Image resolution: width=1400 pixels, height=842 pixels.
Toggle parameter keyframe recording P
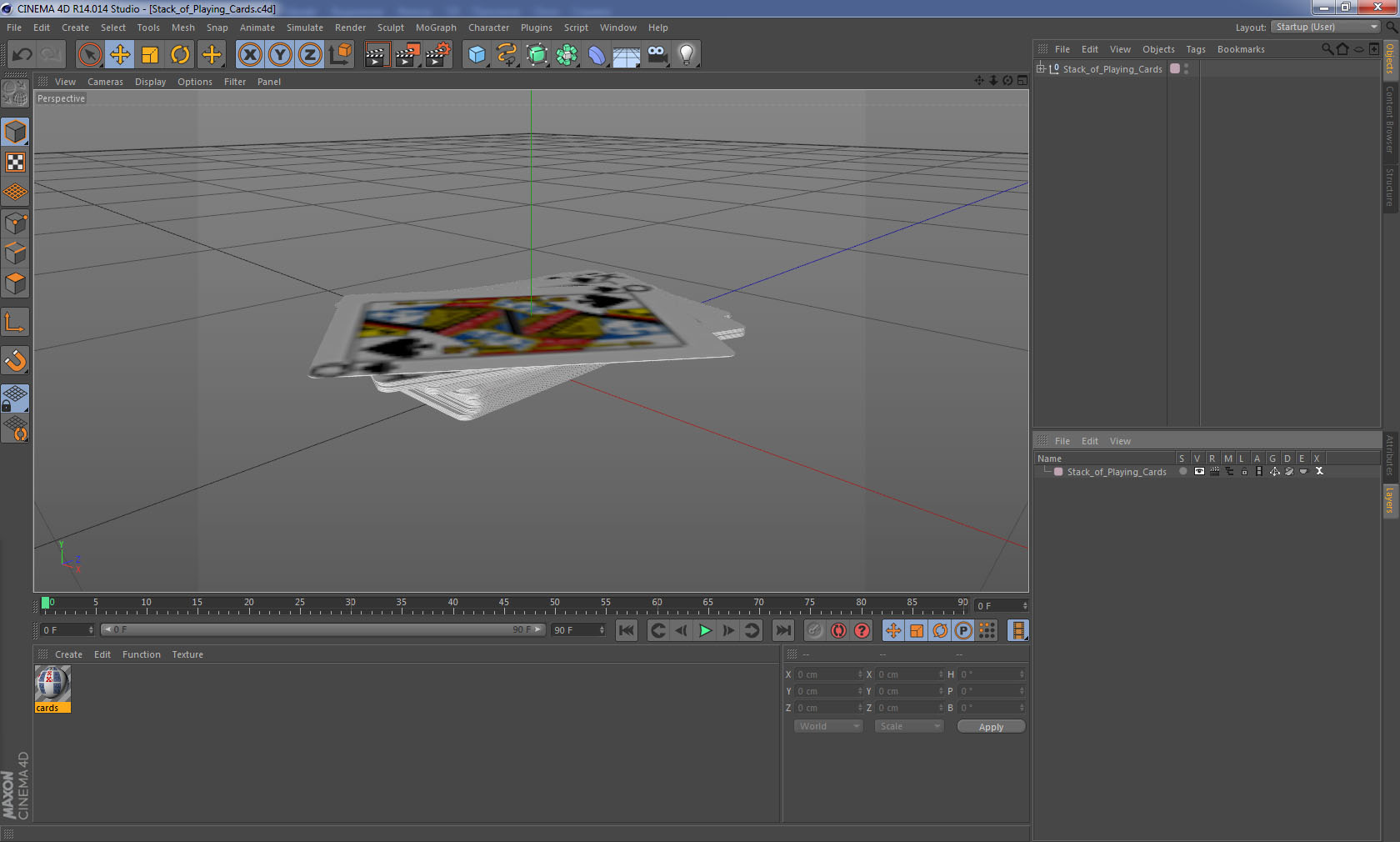(963, 630)
